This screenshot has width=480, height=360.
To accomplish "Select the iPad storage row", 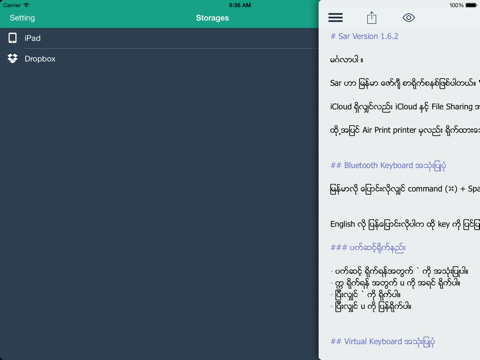I will [159, 38].
